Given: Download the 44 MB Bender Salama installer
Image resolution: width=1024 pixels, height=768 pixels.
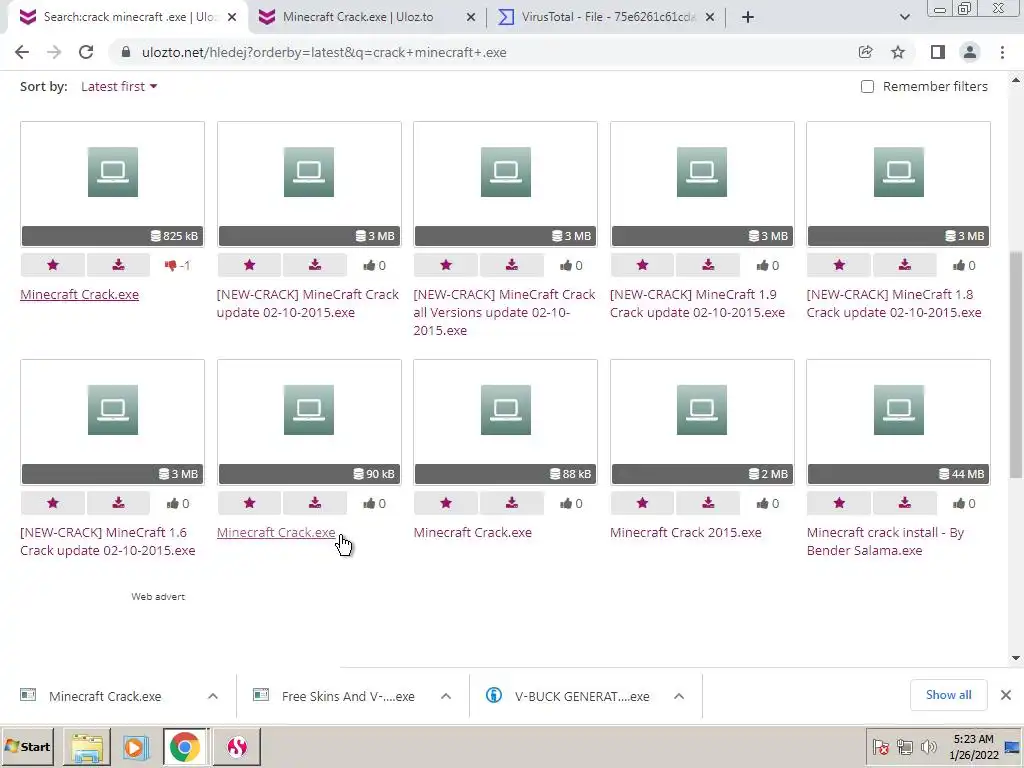Looking at the screenshot, I should (x=904, y=503).
